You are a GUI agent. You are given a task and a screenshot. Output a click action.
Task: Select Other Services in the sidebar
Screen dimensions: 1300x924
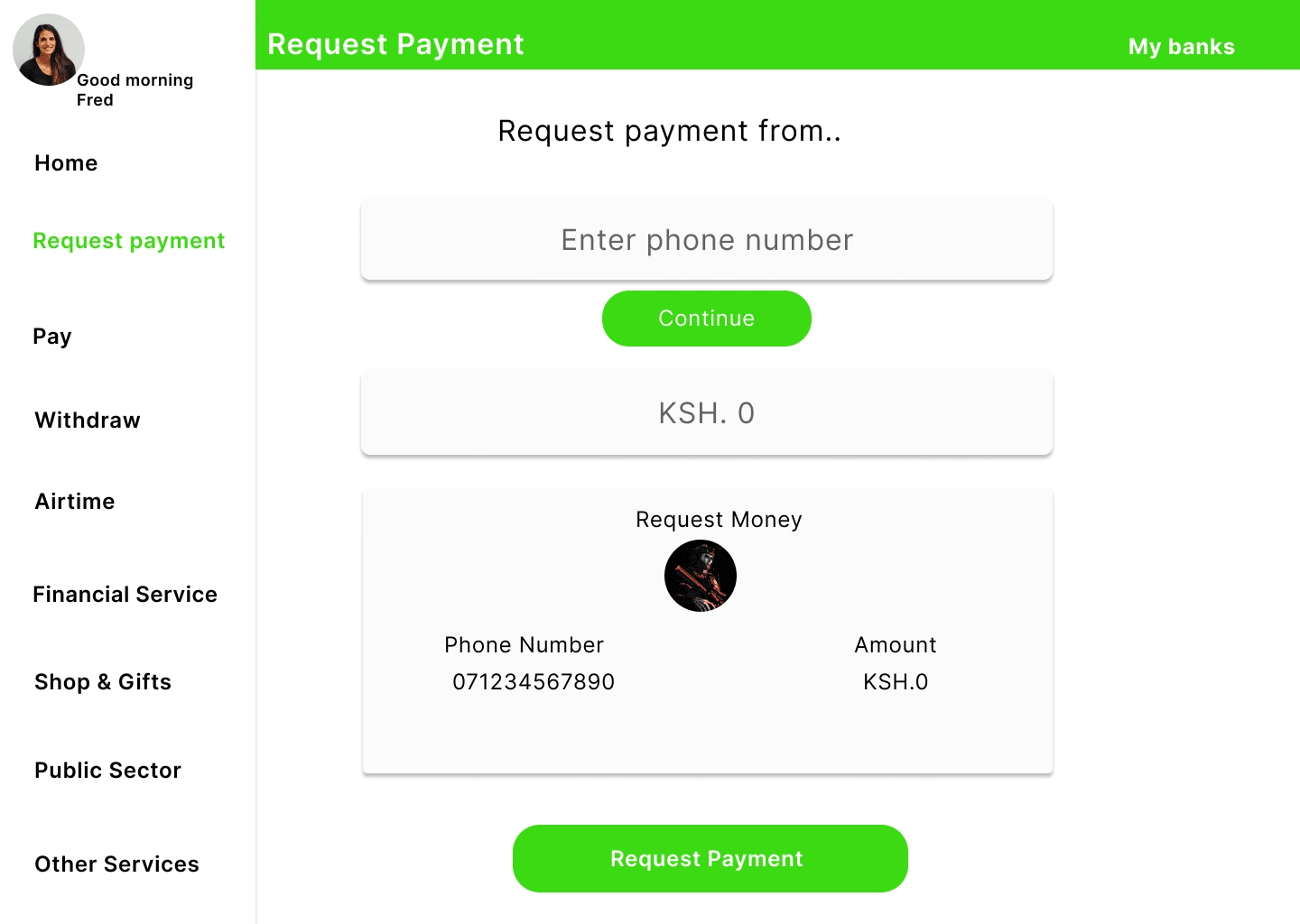point(117,864)
